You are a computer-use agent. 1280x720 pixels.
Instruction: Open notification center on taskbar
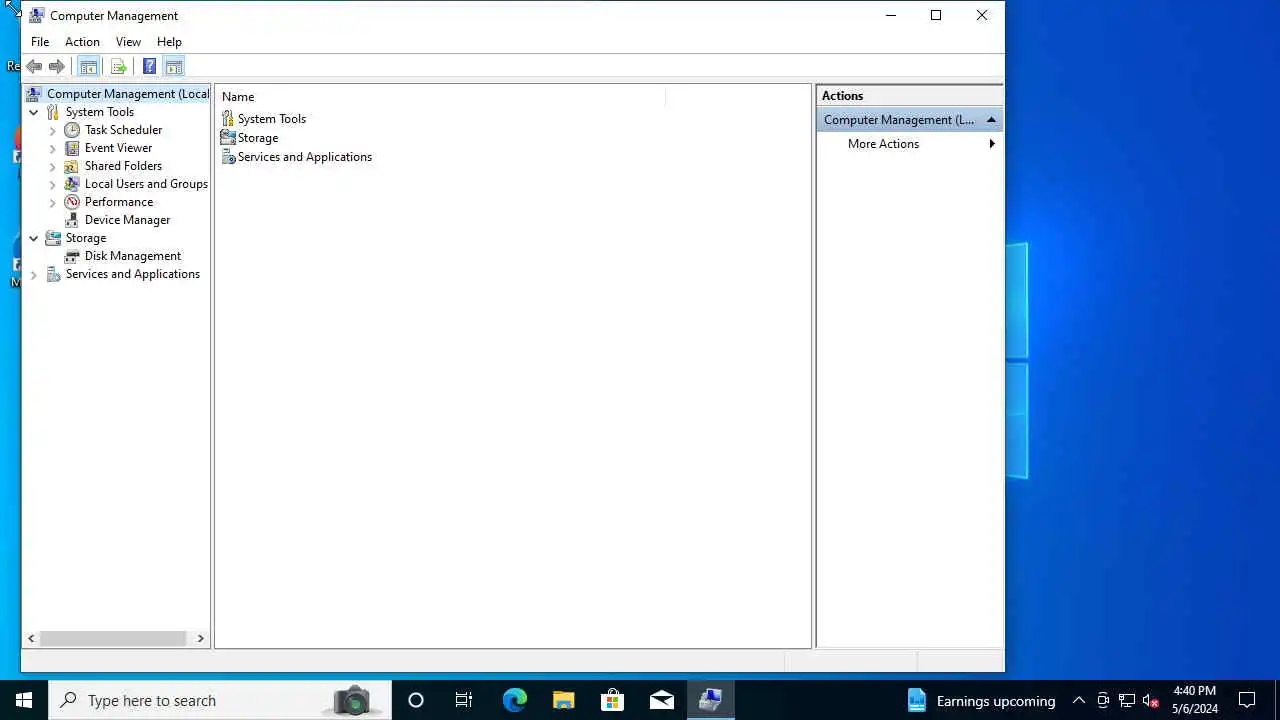[x=1247, y=700]
